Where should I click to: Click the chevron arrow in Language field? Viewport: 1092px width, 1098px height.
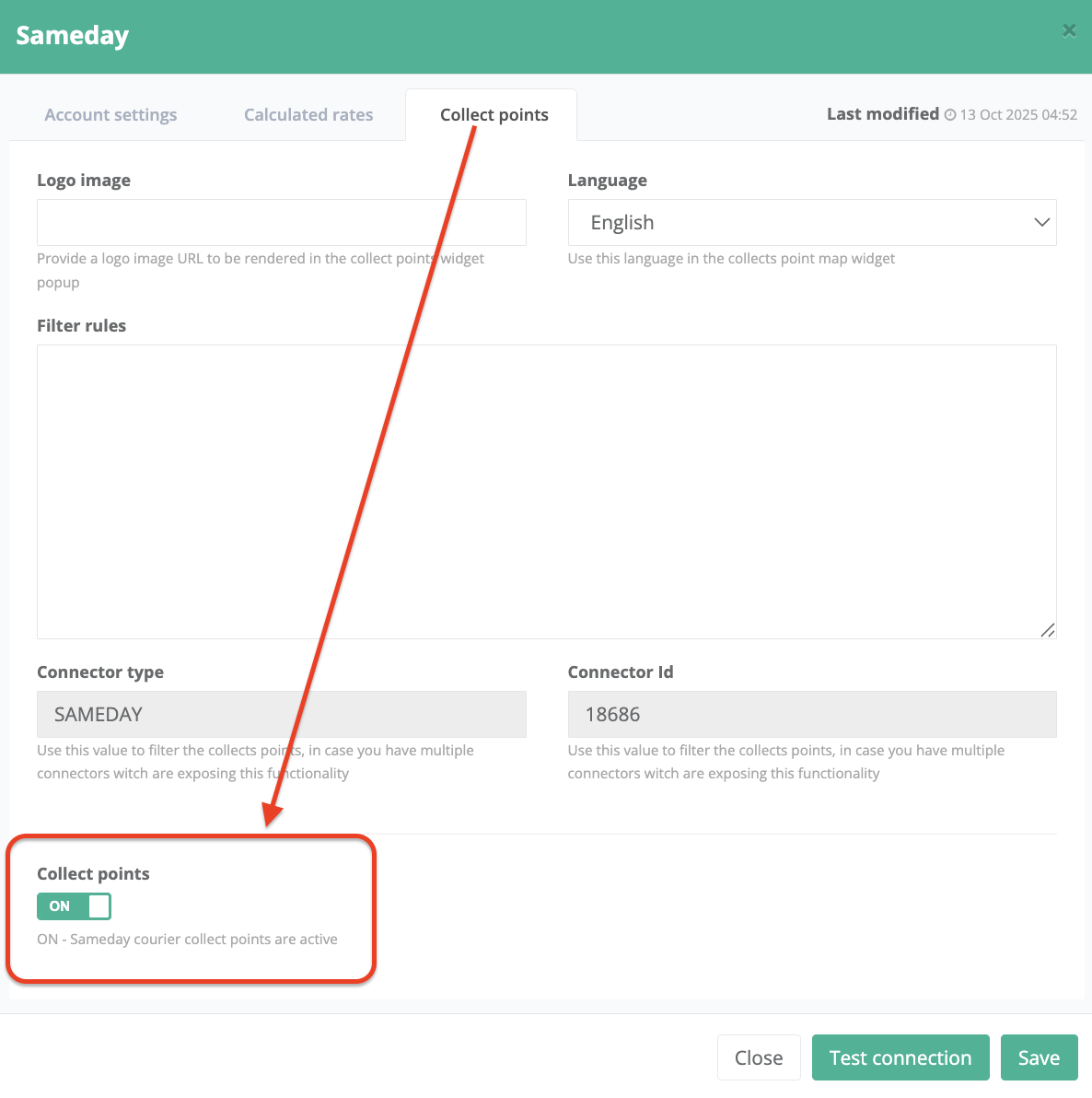[1041, 222]
